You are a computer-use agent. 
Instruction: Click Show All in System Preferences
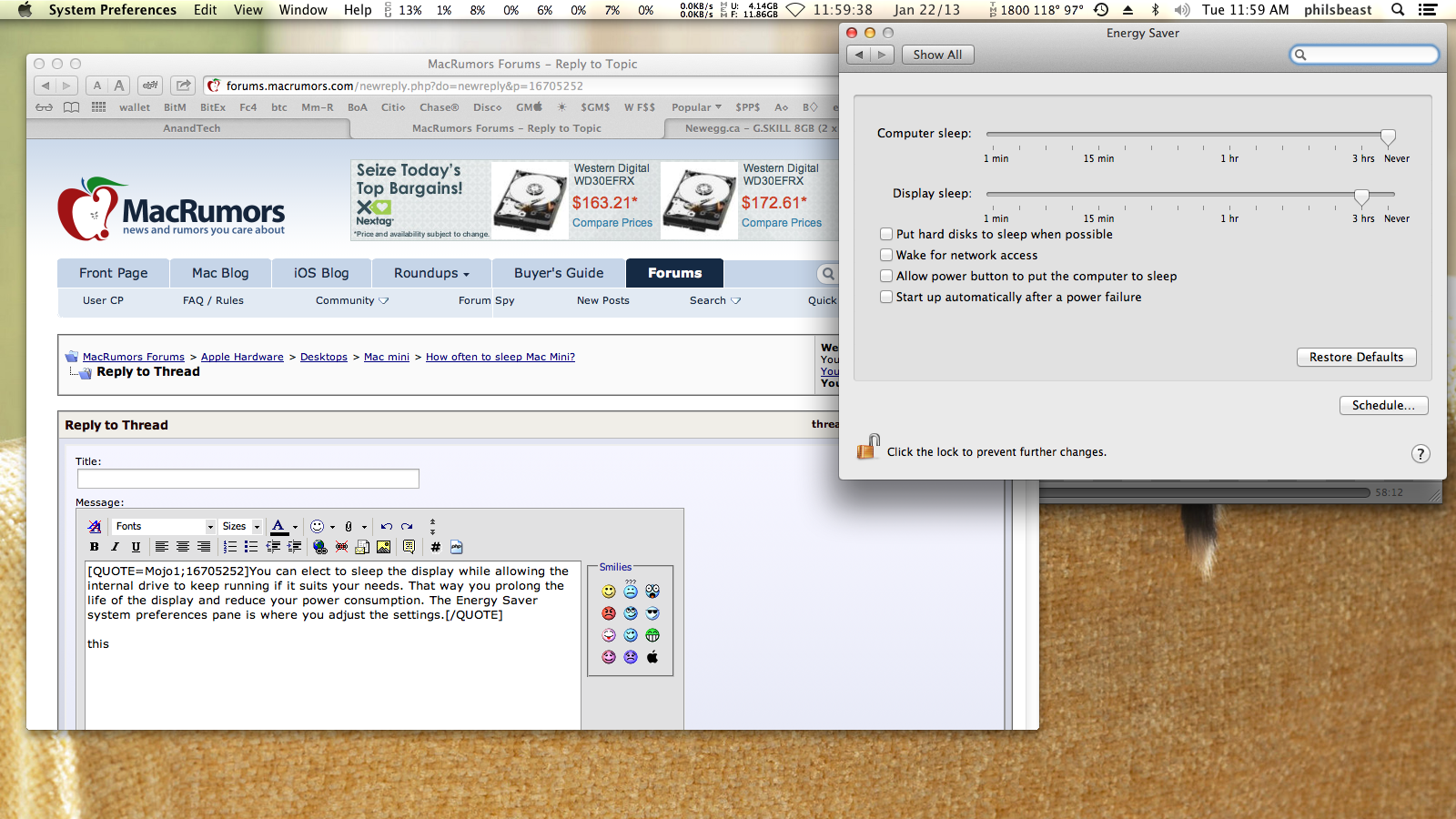(937, 55)
